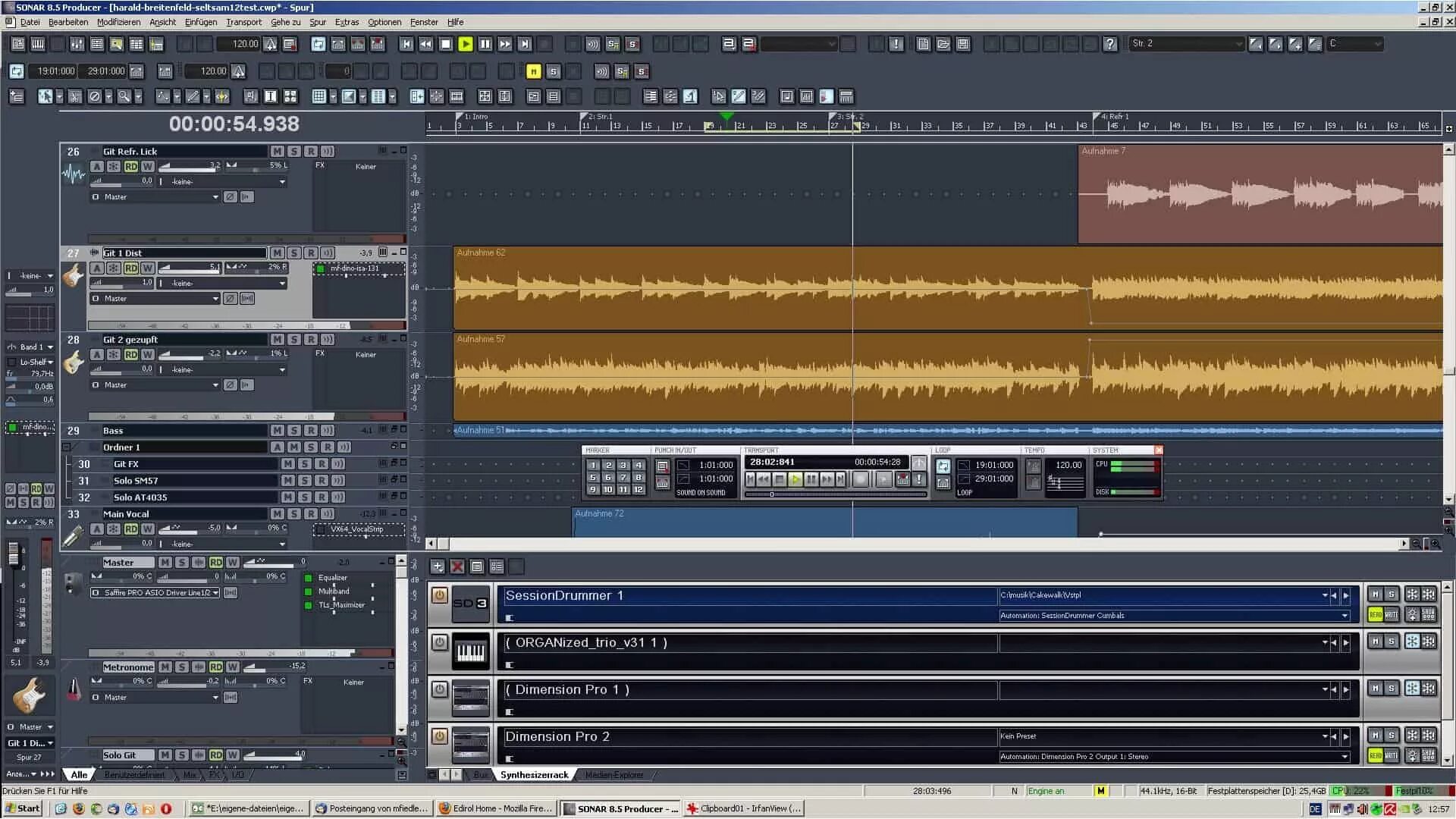1456x819 pixels.
Task: Select the scissors split tool
Action: (74, 96)
